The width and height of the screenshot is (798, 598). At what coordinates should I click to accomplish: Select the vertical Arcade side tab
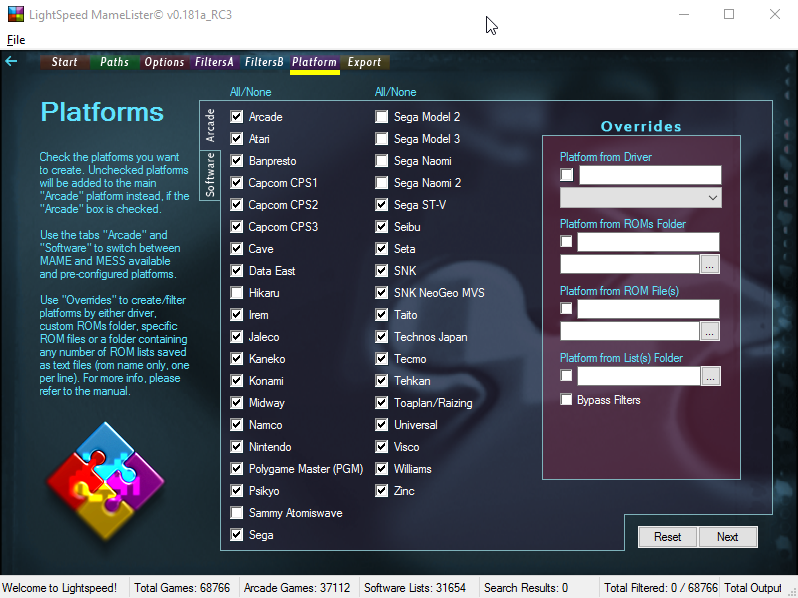[x=210, y=125]
